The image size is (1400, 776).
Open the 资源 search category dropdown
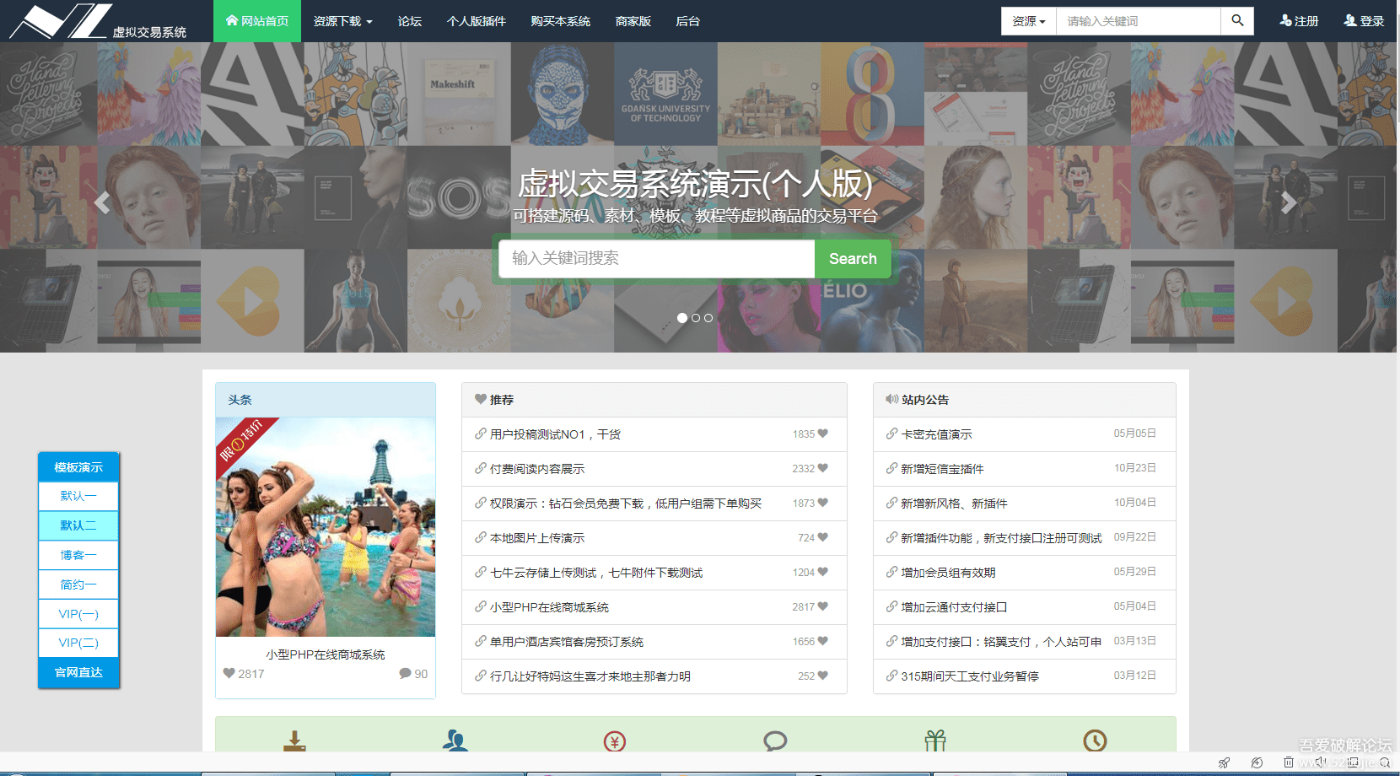pos(1029,21)
